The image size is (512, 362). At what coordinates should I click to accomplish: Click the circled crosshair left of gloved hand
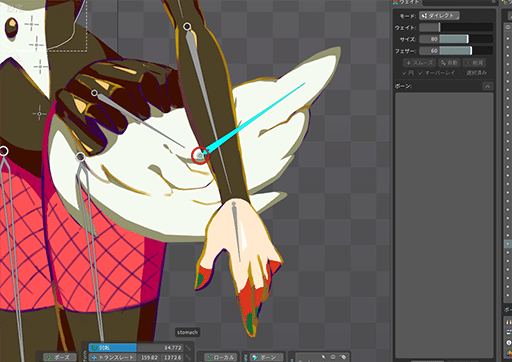point(39,114)
